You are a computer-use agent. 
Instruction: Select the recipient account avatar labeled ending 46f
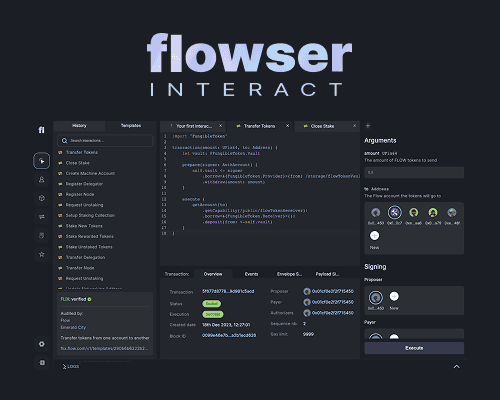pos(452,212)
